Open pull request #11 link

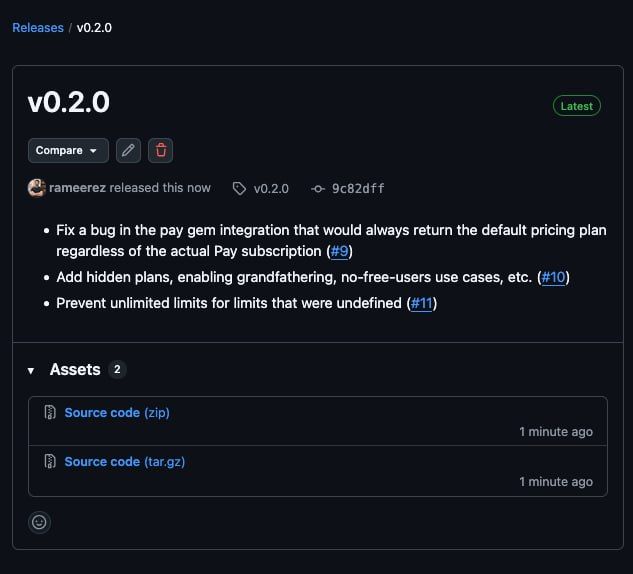tap(421, 303)
